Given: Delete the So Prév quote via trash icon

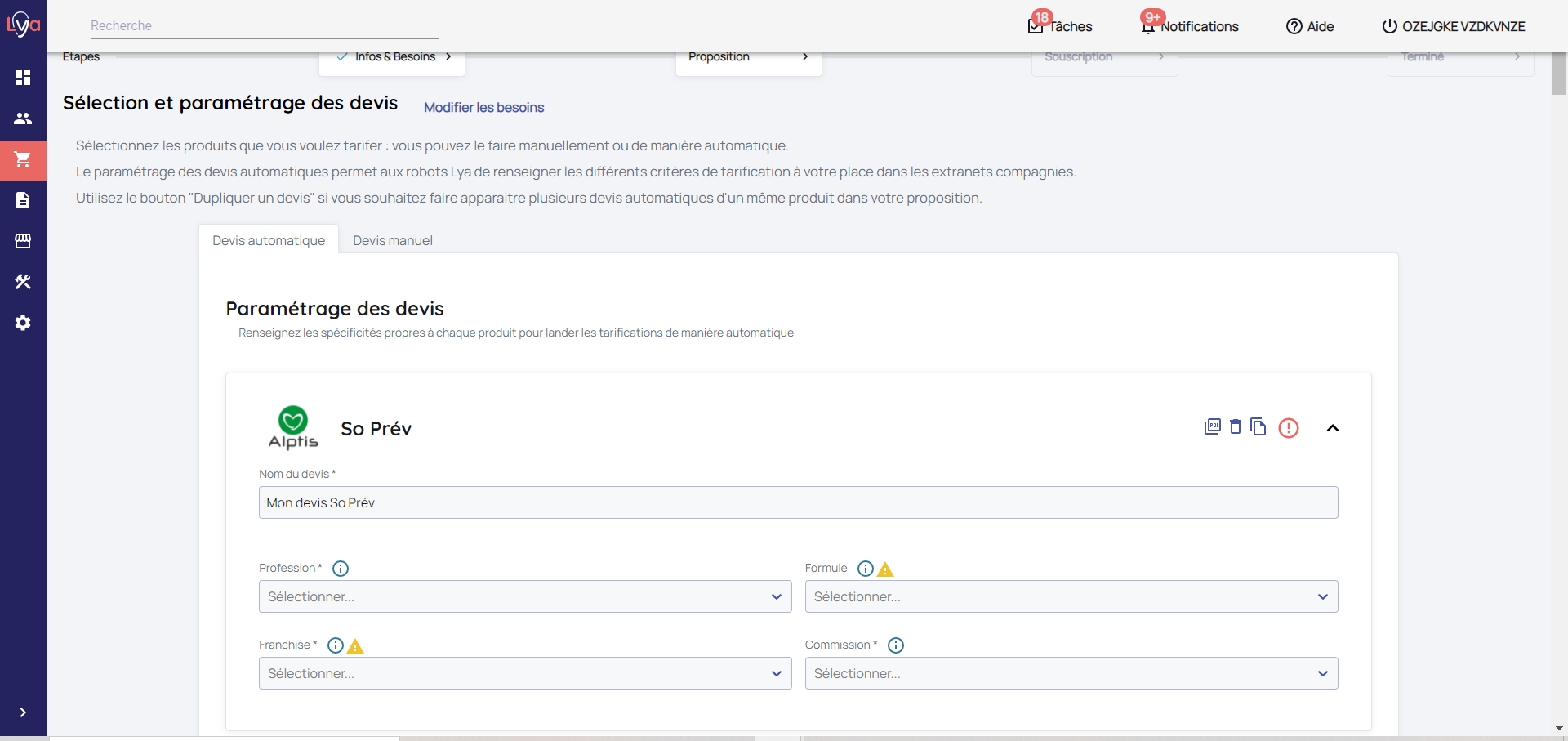Looking at the screenshot, I should [x=1236, y=427].
